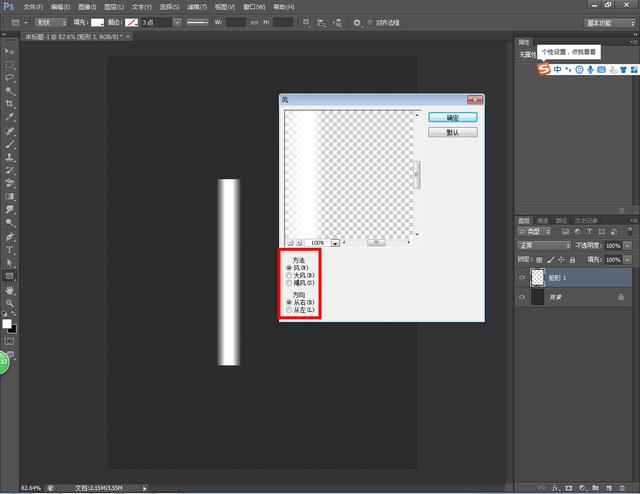Select the Move tool in the toolbar
Viewport: 640px width, 494px height.
point(10,50)
